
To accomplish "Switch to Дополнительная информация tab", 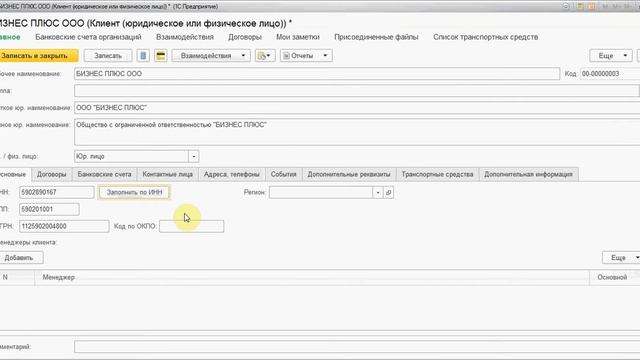I will (529, 174).
